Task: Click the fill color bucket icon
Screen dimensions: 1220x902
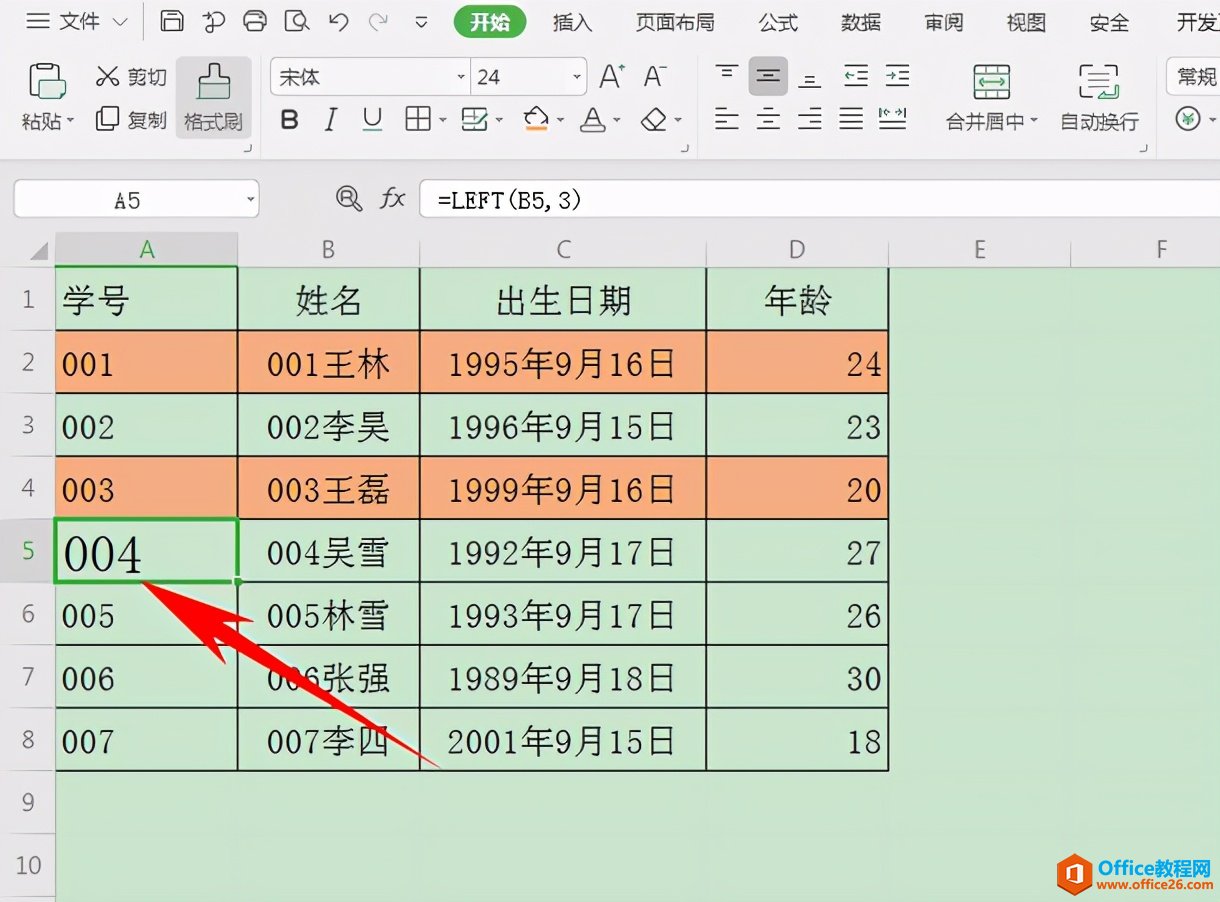Action: 537,120
